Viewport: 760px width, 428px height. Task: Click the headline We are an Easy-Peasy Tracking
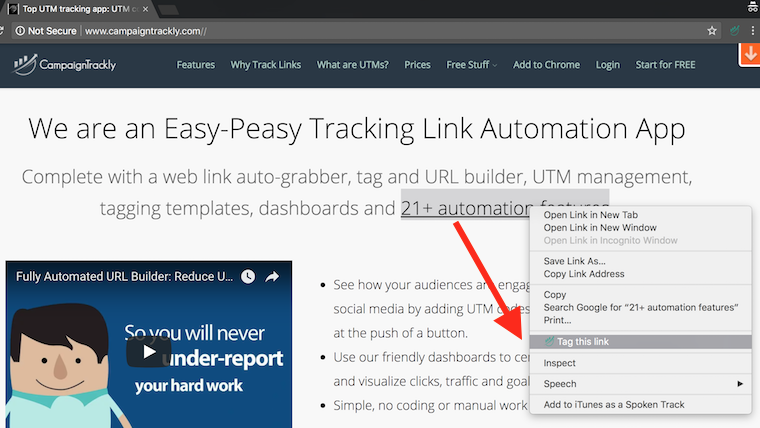[x=357, y=129]
